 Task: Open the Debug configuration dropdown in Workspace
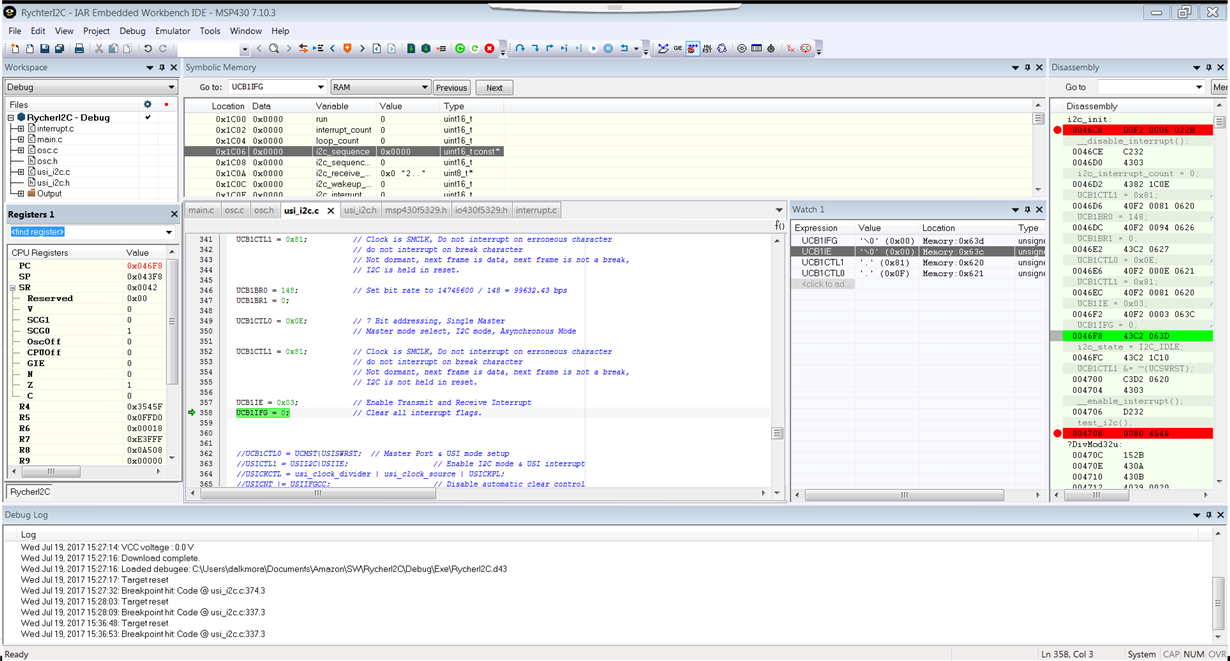[169, 87]
